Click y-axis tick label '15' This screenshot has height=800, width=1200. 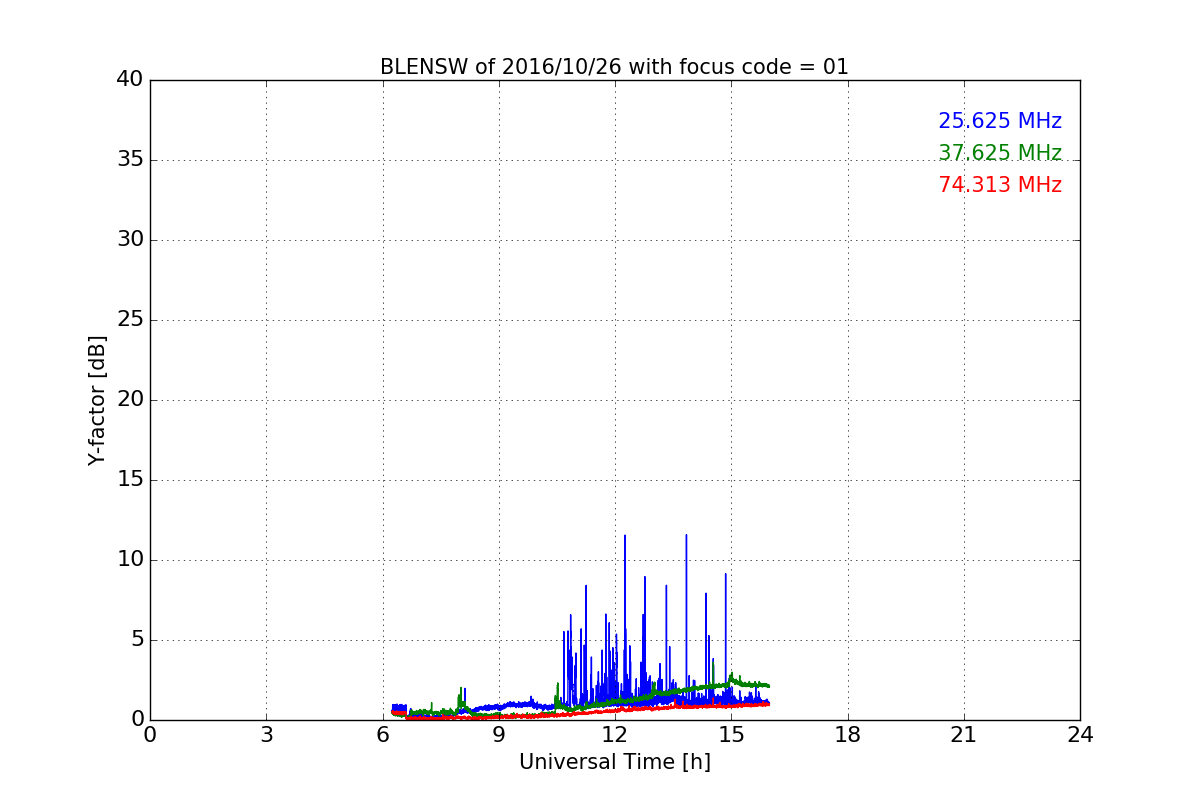[x=131, y=480]
